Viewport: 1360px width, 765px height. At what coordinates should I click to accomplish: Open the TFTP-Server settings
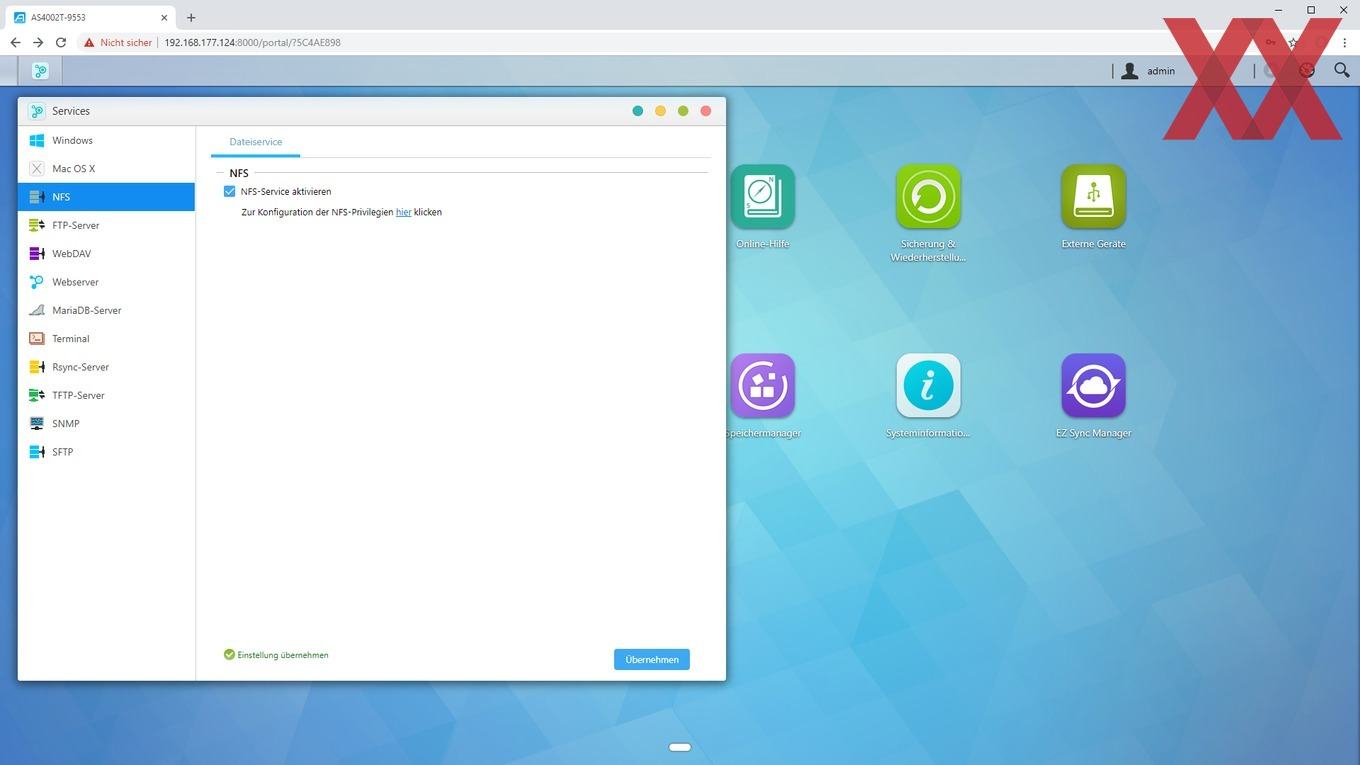(x=106, y=395)
